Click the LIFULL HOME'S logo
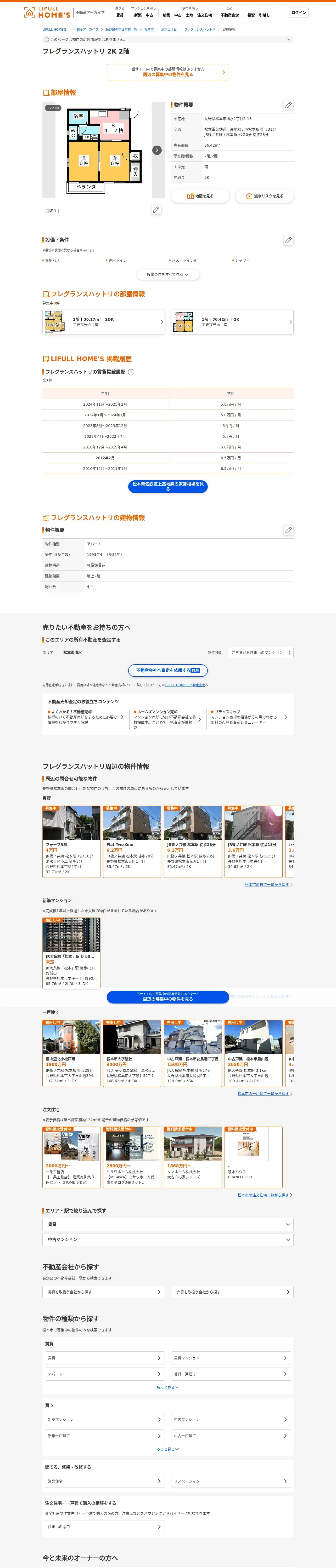336x1568 pixels. [x=47, y=12]
